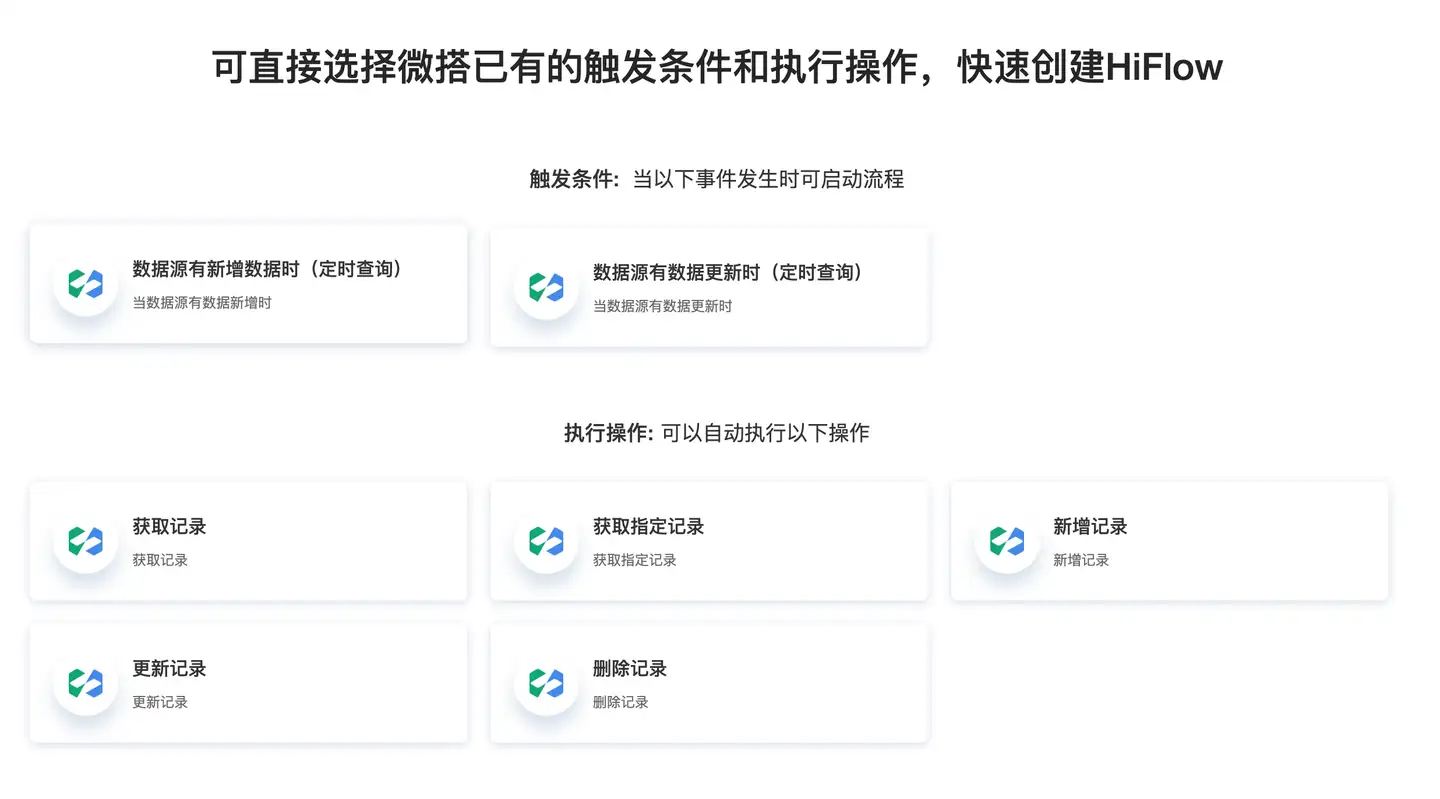This screenshot has height=799, width=1440.
Task: Open the 获取记录 action title
Action: coord(169,527)
